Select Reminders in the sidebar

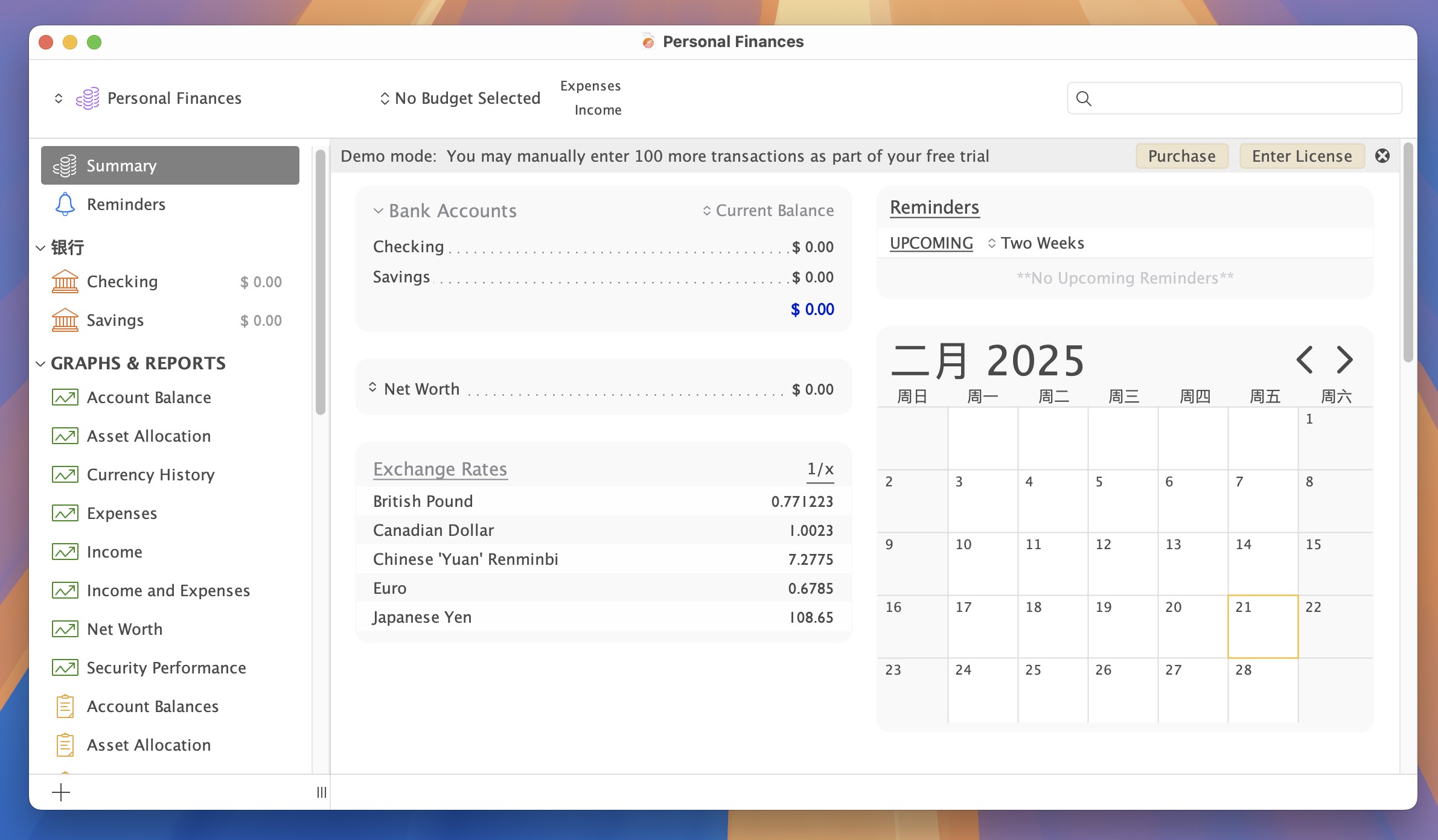(x=170, y=204)
